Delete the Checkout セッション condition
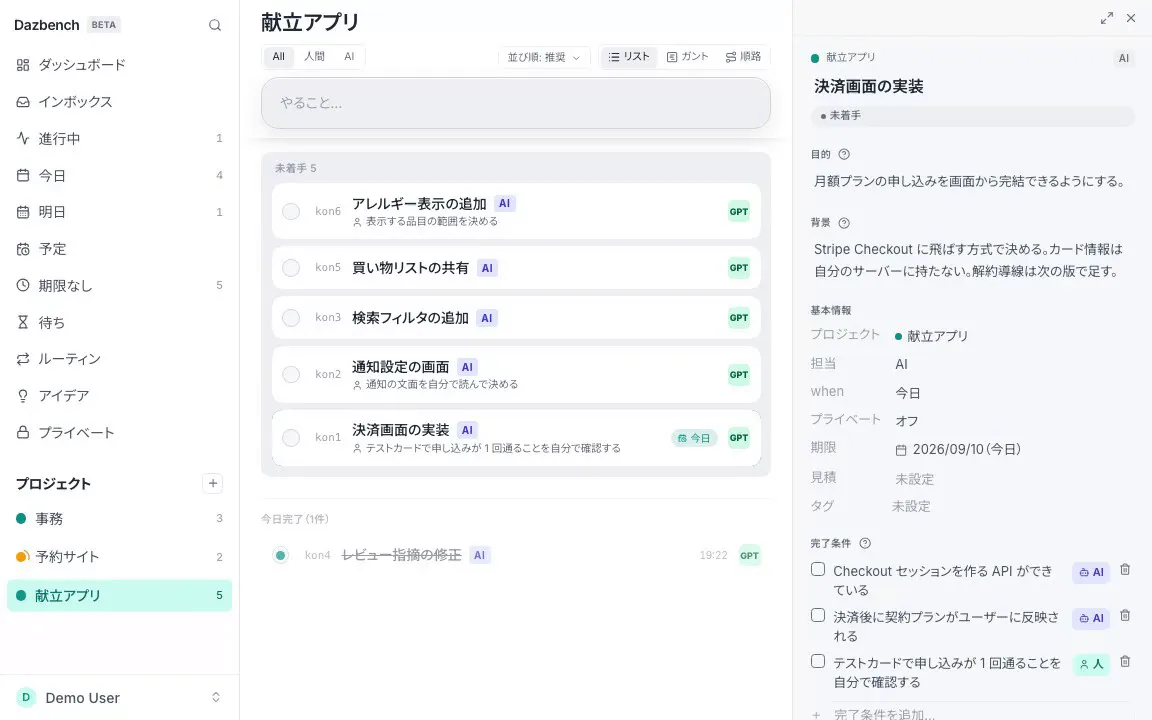The height and width of the screenshot is (720, 1152). click(x=1125, y=569)
